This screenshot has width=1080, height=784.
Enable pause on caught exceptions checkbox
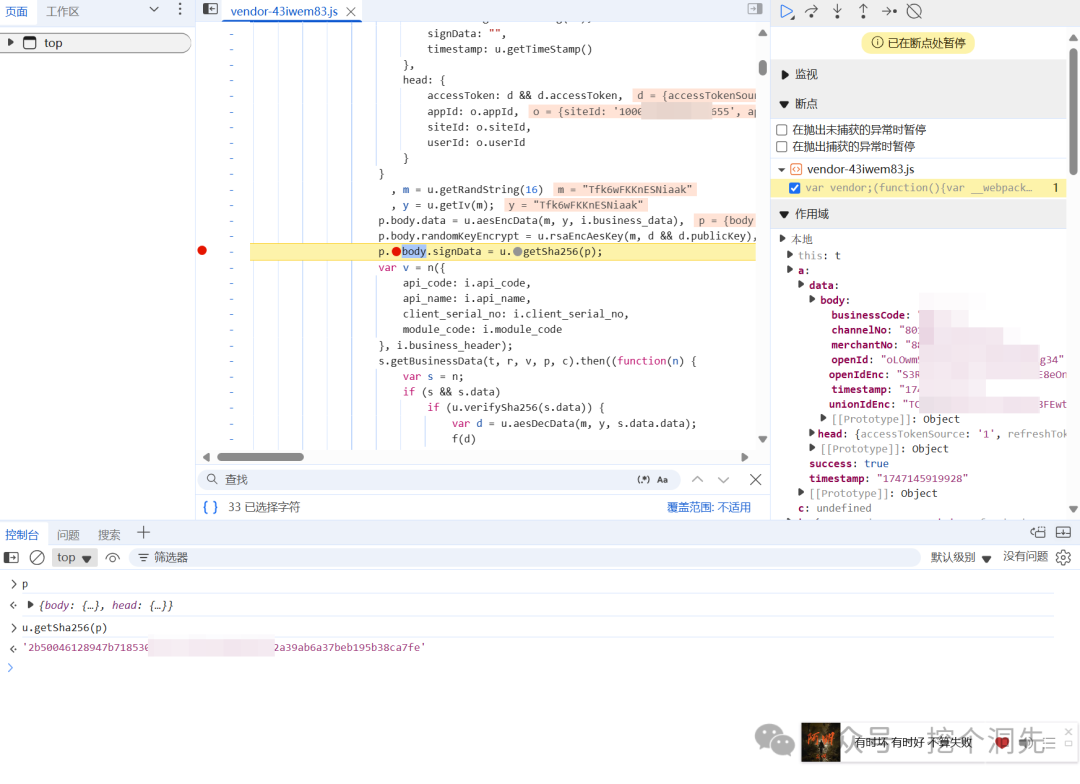point(781,146)
